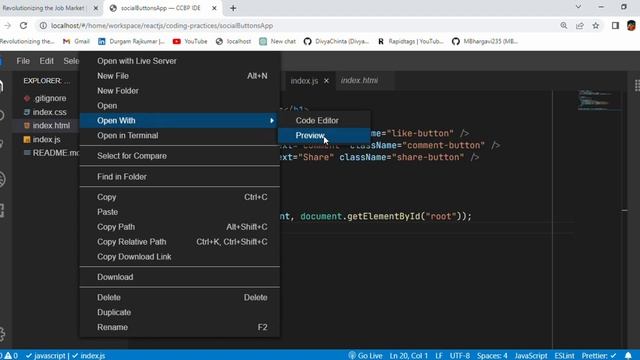Click ESLint status item

(564, 356)
